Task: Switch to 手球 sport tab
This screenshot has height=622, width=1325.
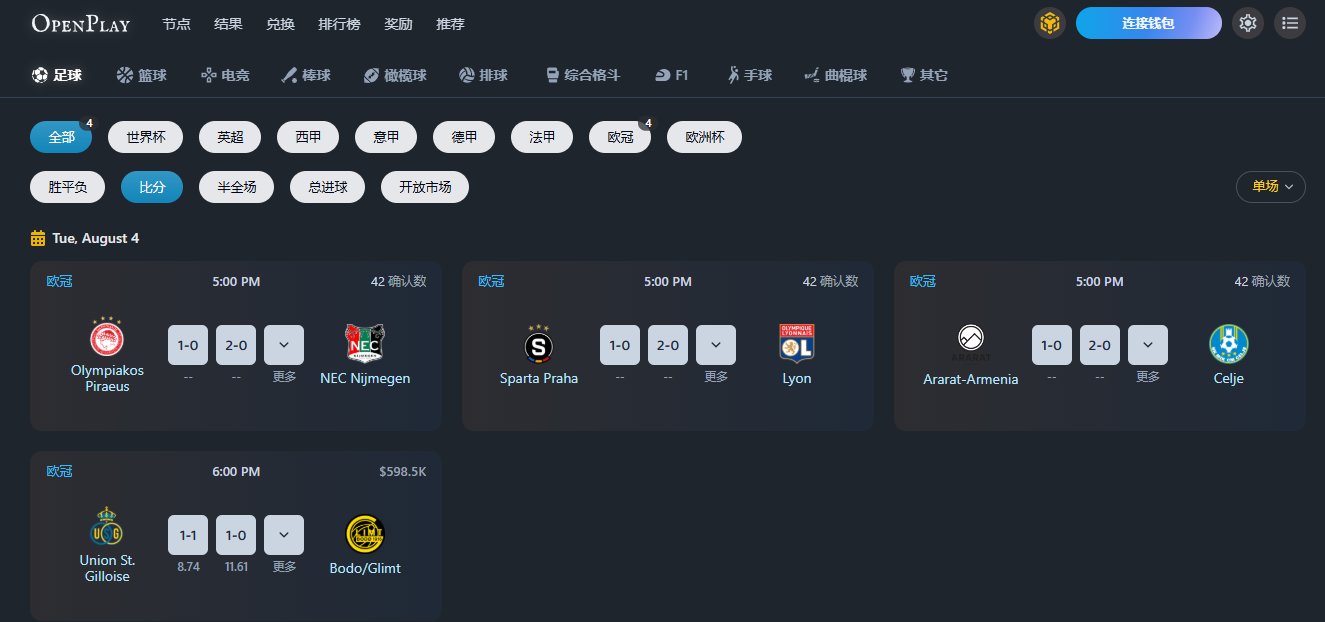Action: coord(749,75)
